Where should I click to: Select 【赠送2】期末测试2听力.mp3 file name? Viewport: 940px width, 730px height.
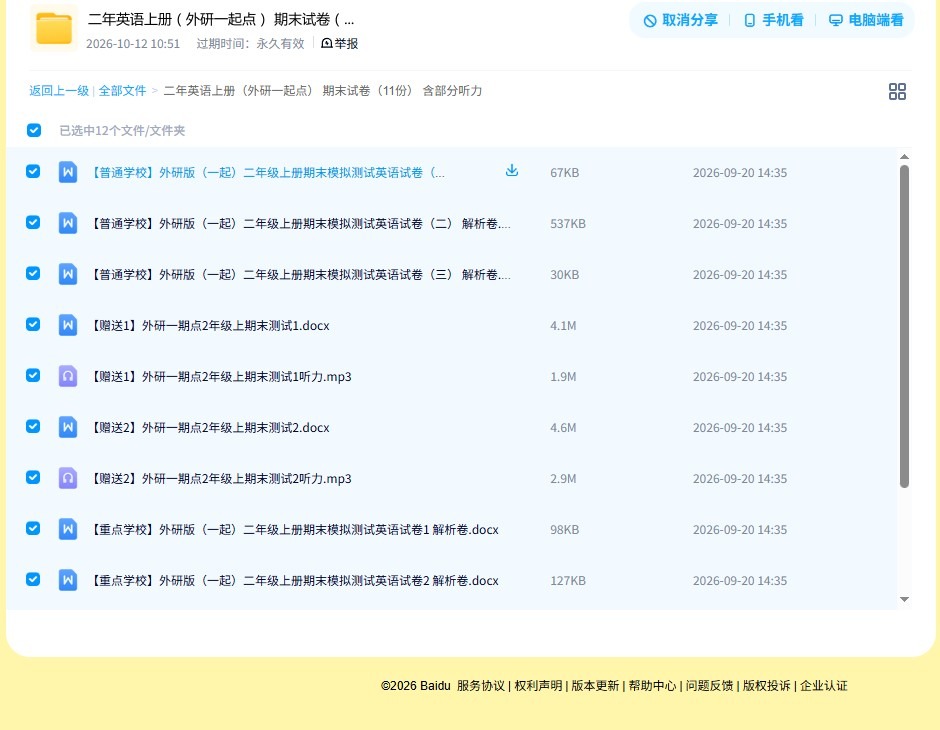tap(221, 478)
